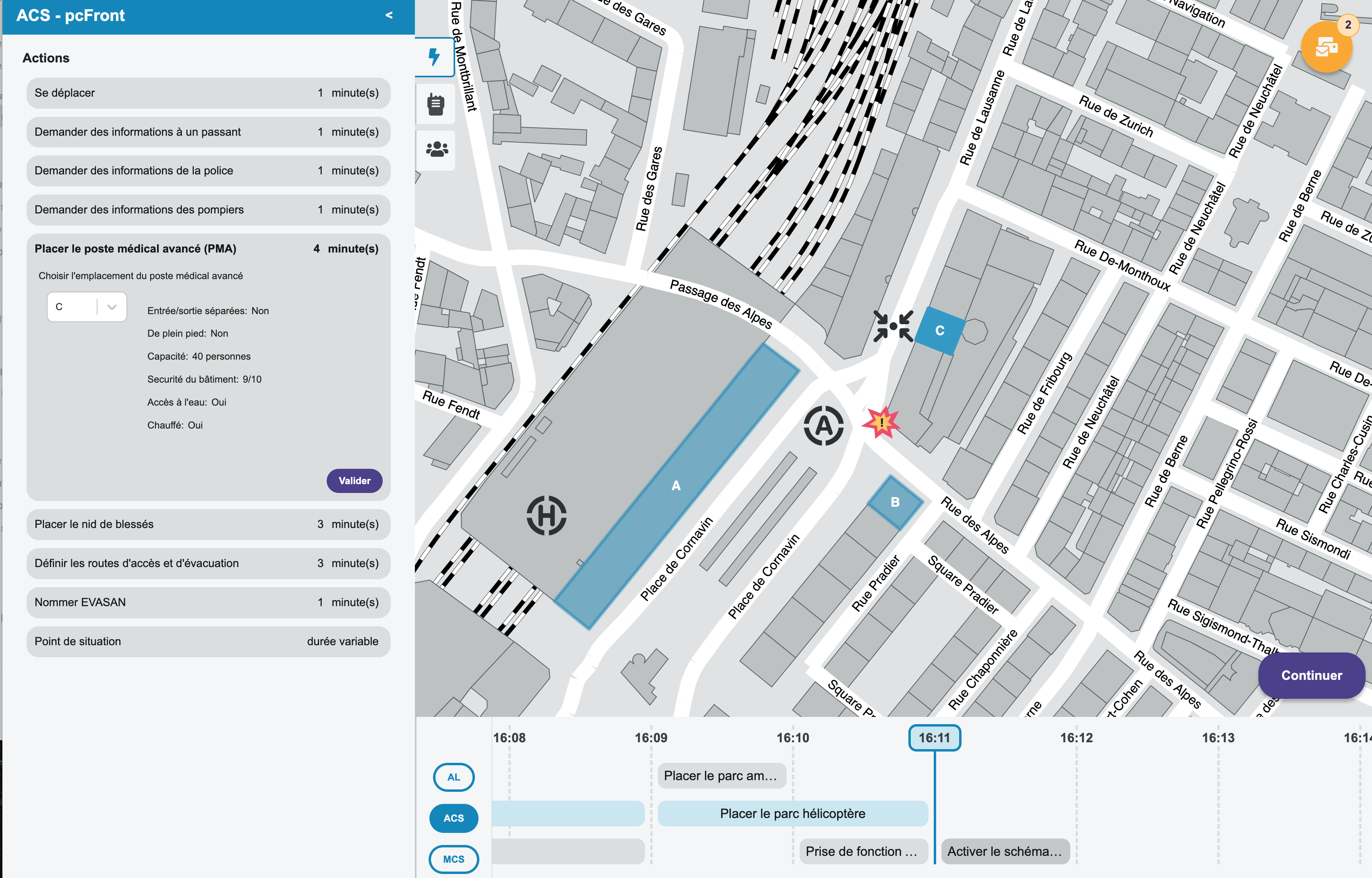The image size is (1372, 878).
Task: Click the ambulance park A circle marker
Action: [823, 425]
